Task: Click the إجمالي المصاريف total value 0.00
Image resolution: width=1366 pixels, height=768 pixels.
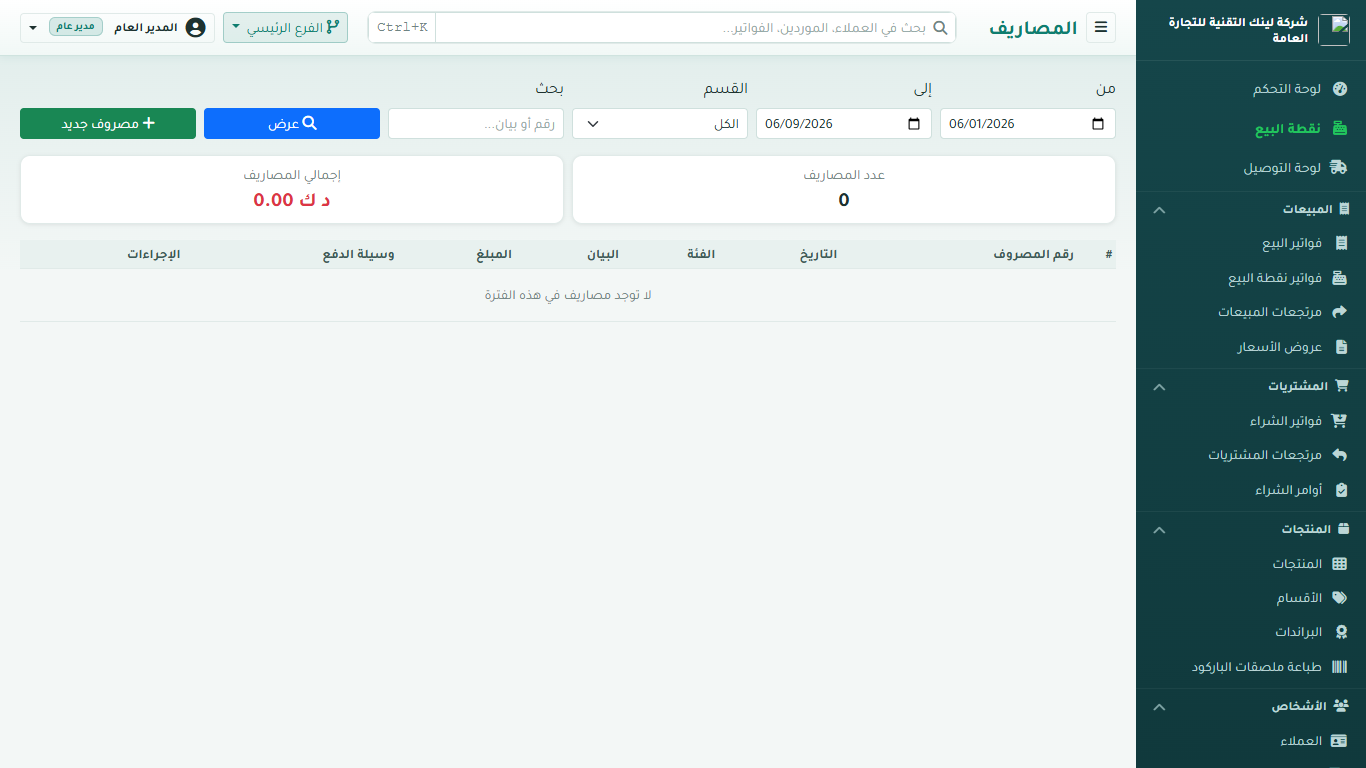Action: [x=292, y=200]
